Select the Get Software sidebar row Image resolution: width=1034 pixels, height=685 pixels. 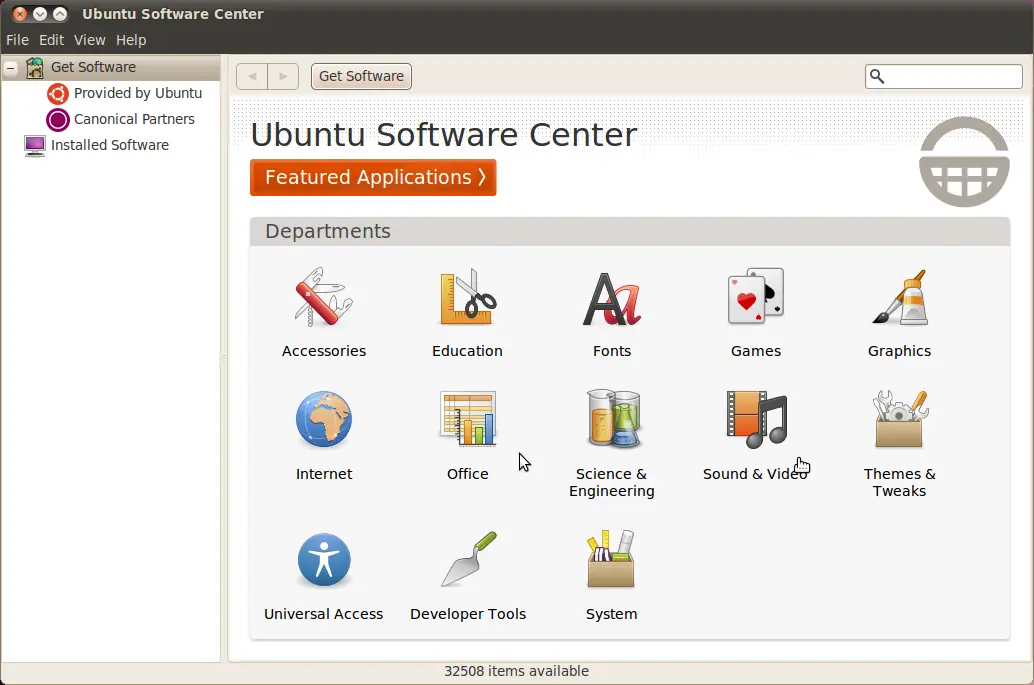point(111,67)
